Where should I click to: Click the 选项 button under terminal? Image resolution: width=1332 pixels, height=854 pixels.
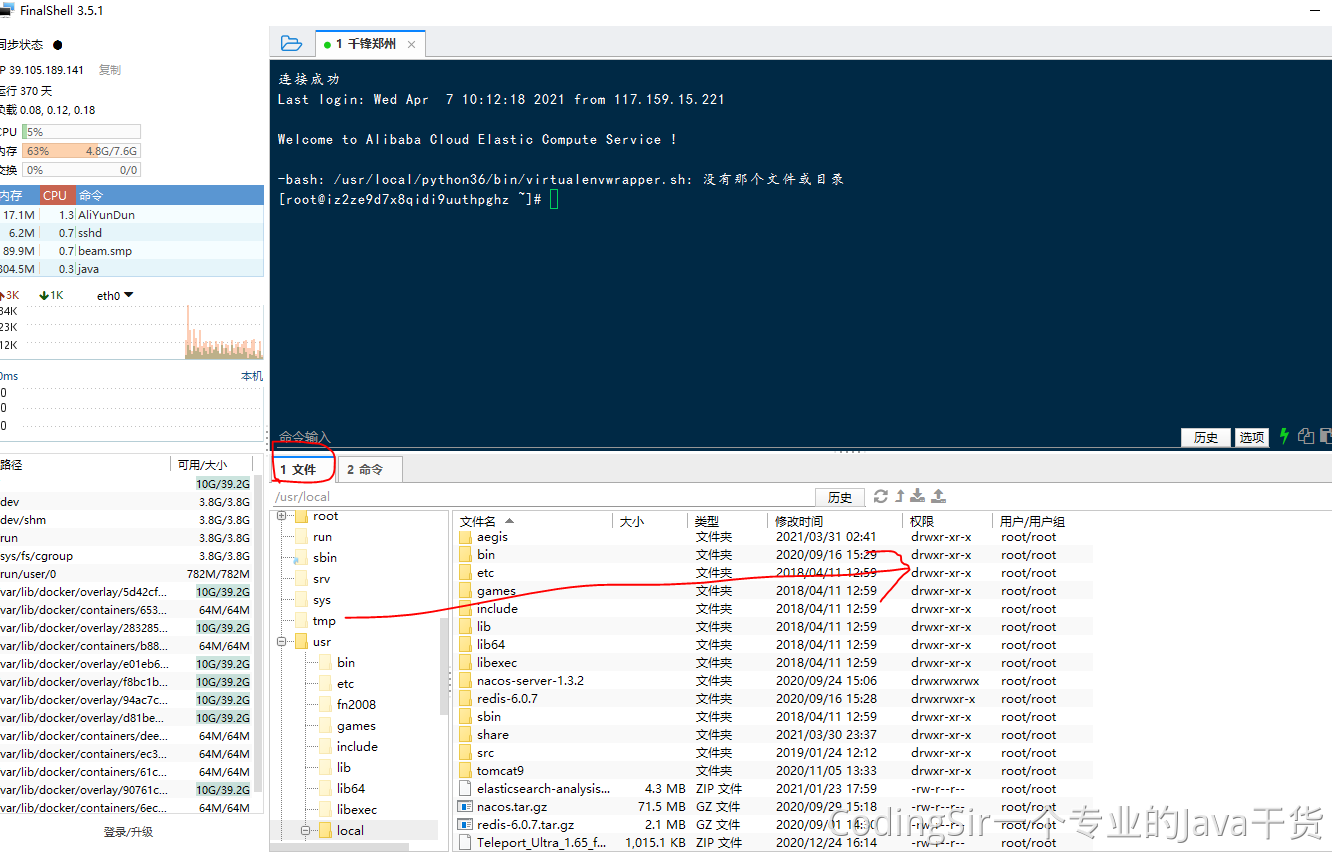1252,437
